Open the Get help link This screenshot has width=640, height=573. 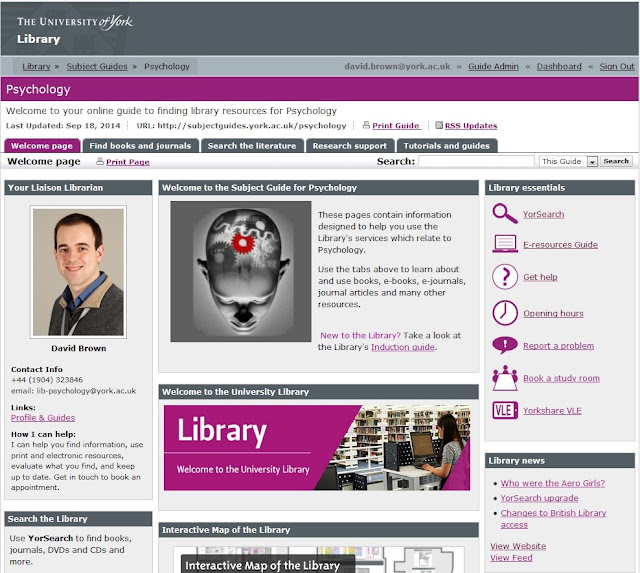(540, 277)
